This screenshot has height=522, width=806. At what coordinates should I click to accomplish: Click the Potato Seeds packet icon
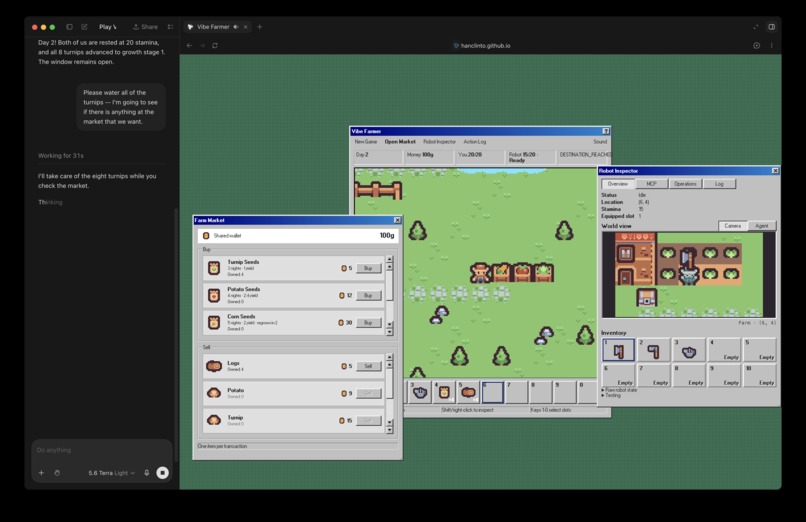point(214,295)
